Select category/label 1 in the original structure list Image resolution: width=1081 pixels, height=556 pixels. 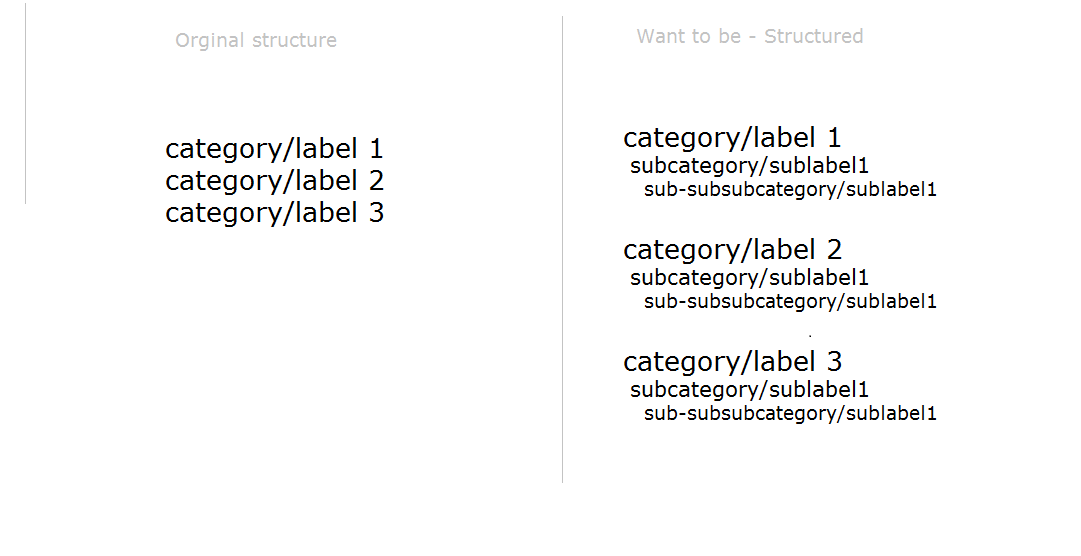(274, 150)
